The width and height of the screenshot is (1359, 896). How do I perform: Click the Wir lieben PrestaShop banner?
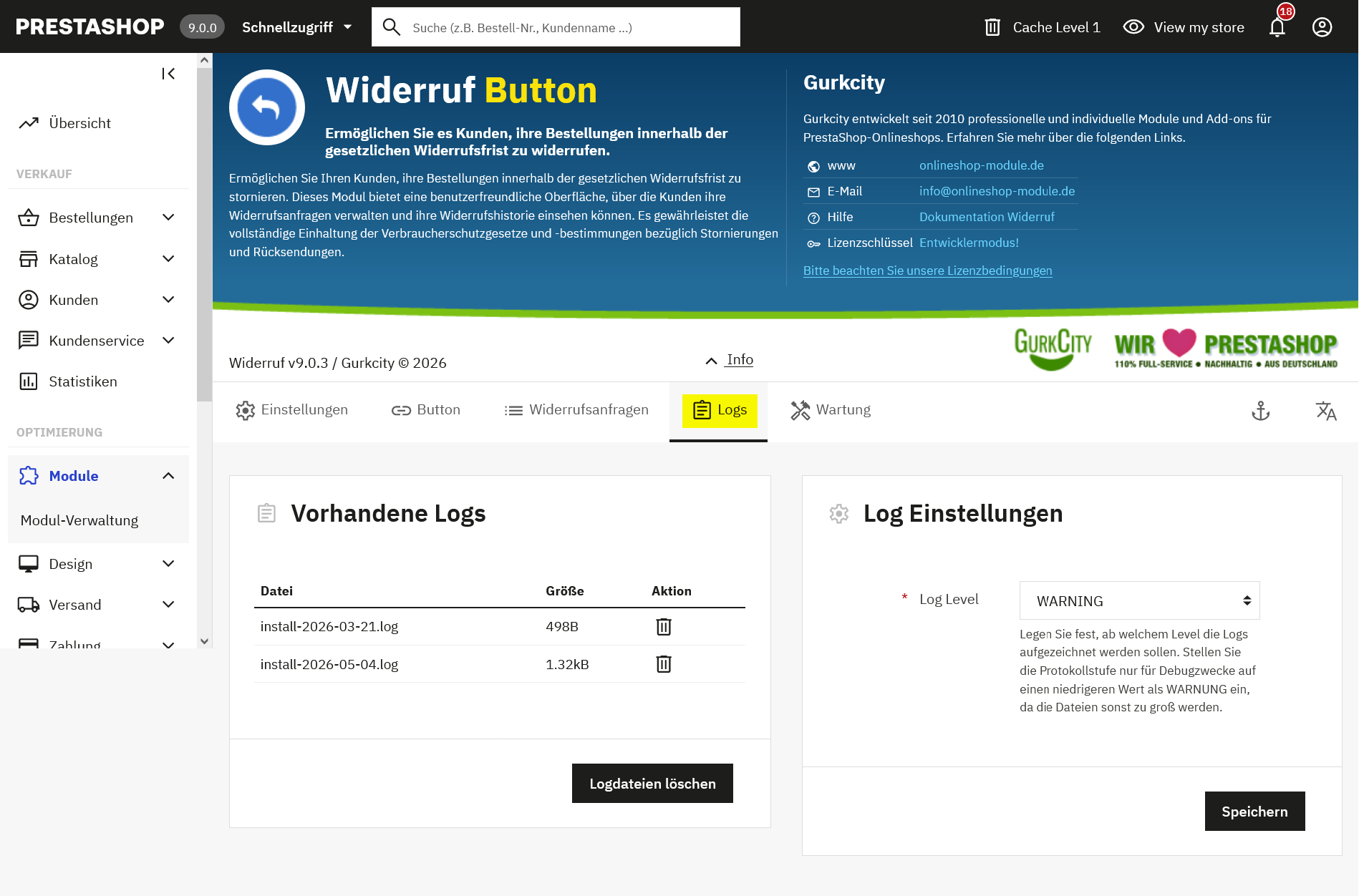pos(1226,349)
